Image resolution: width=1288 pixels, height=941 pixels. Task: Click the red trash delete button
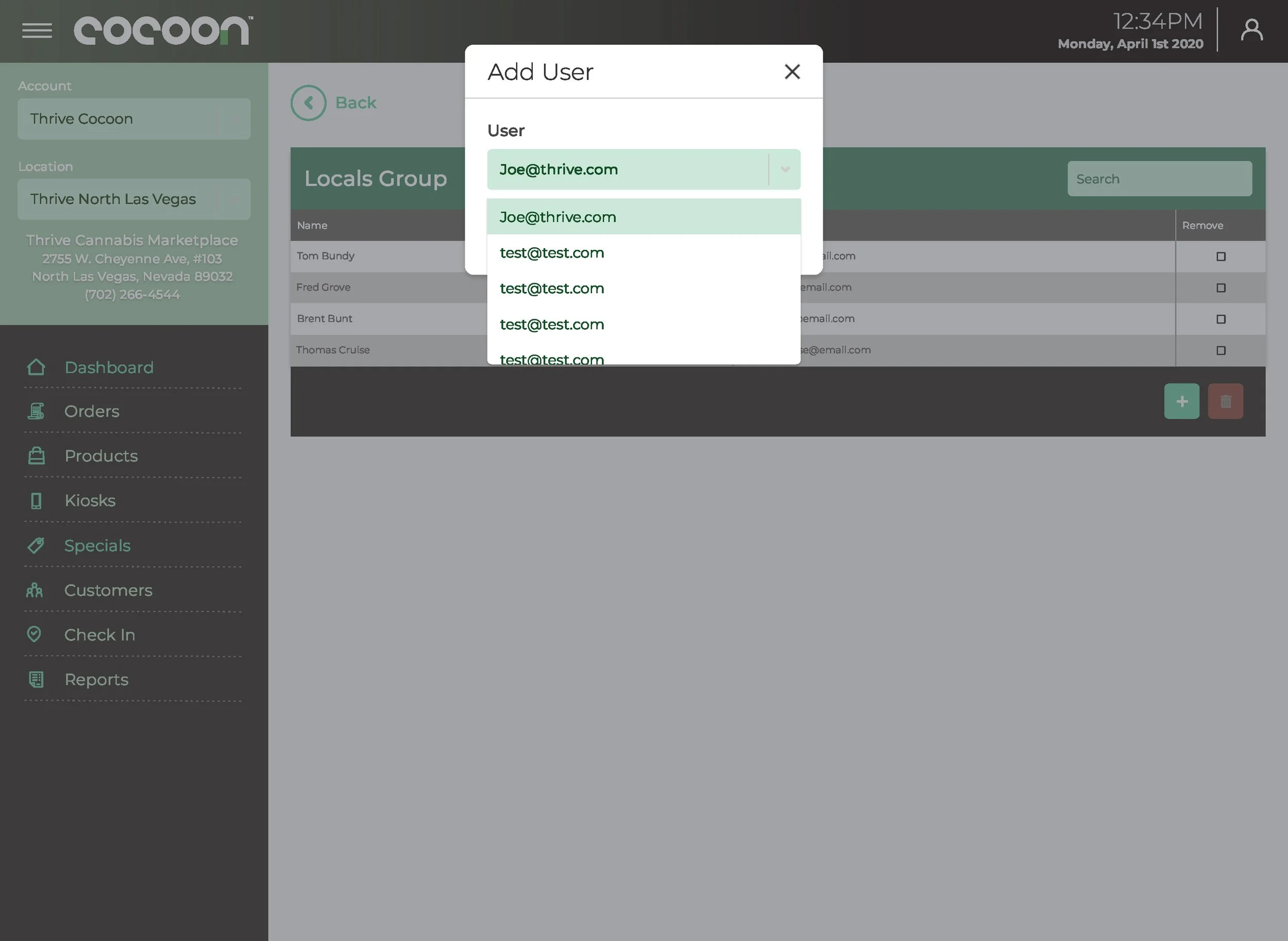(x=1225, y=402)
